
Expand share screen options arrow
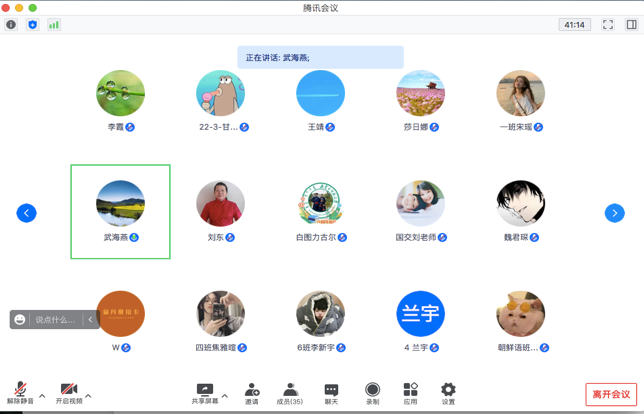[225, 396]
